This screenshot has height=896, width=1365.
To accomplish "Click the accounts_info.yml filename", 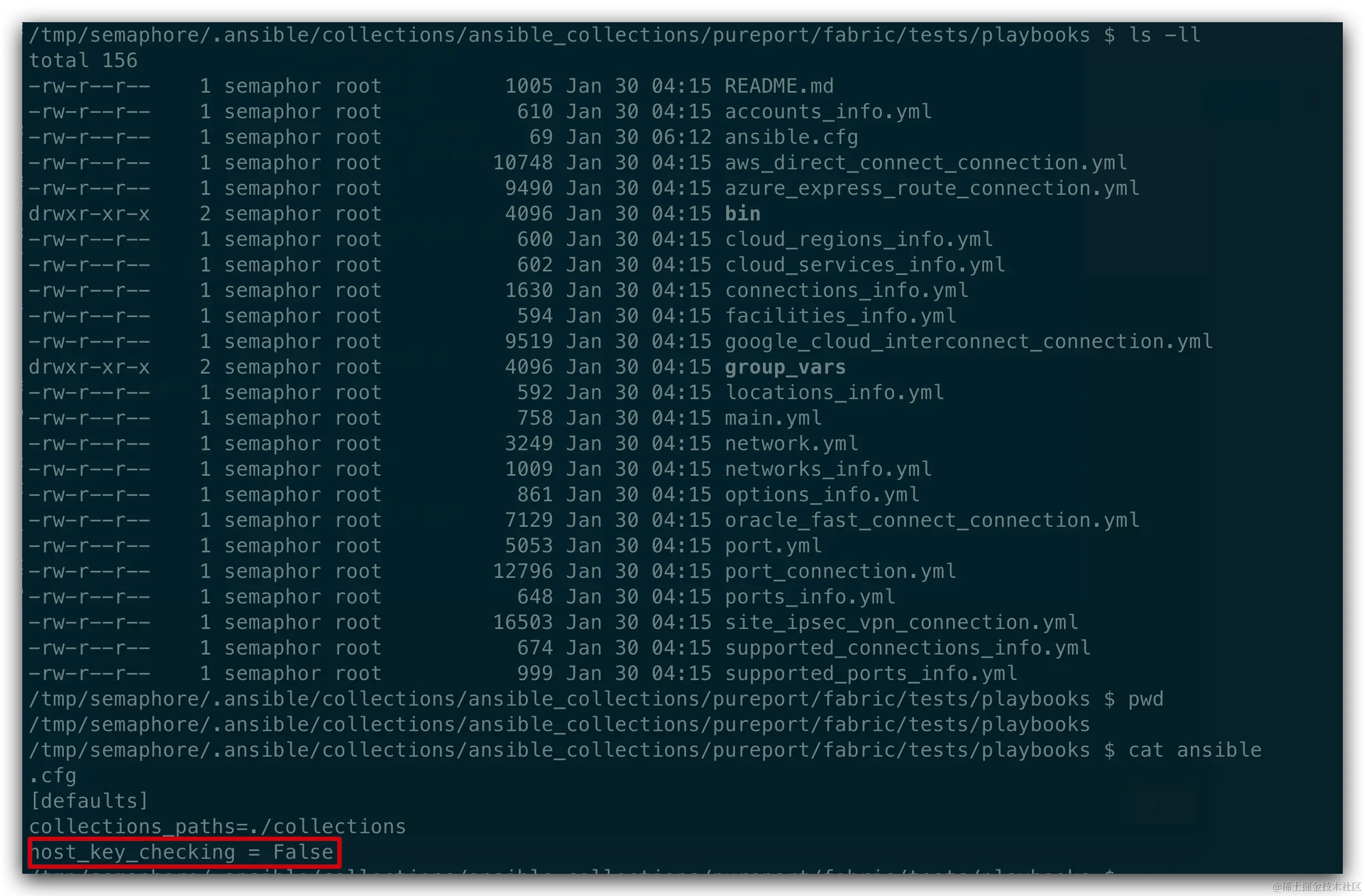I will click(827, 111).
